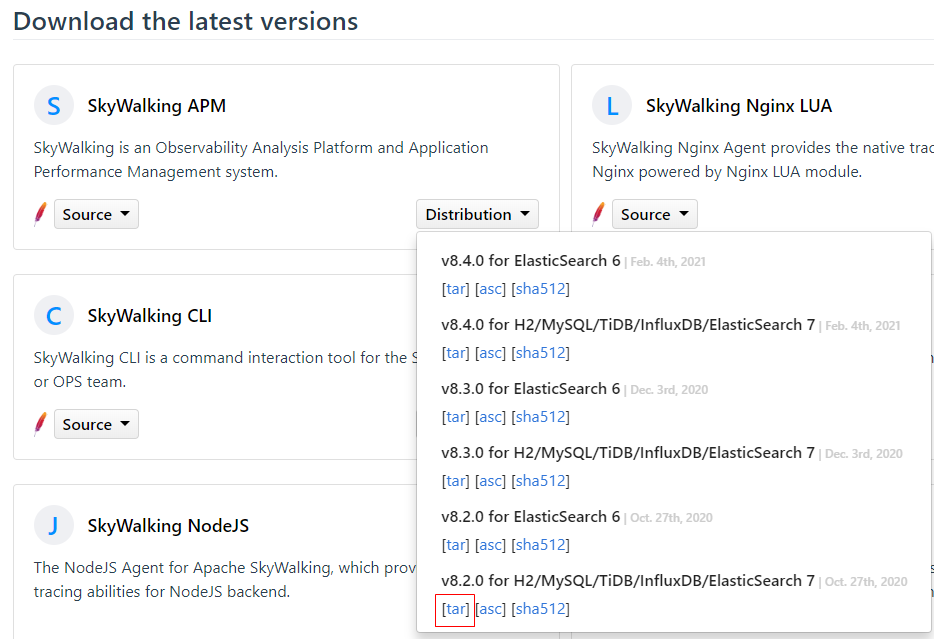This screenshot has width=952, height=643.
Task: Download tar for v8.2.0 H2/MySQL/TiDB/InfluxDB/ElasticSearch 7
Action: [x=456, y=609]
